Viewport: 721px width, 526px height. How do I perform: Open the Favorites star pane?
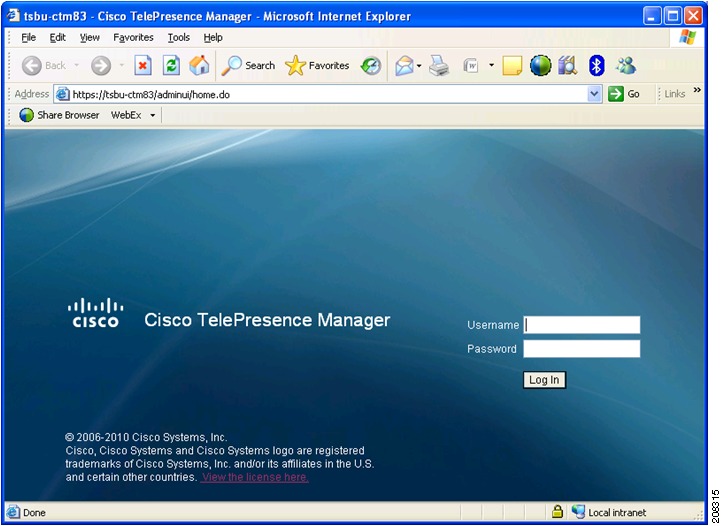click(x=317, y=66)
